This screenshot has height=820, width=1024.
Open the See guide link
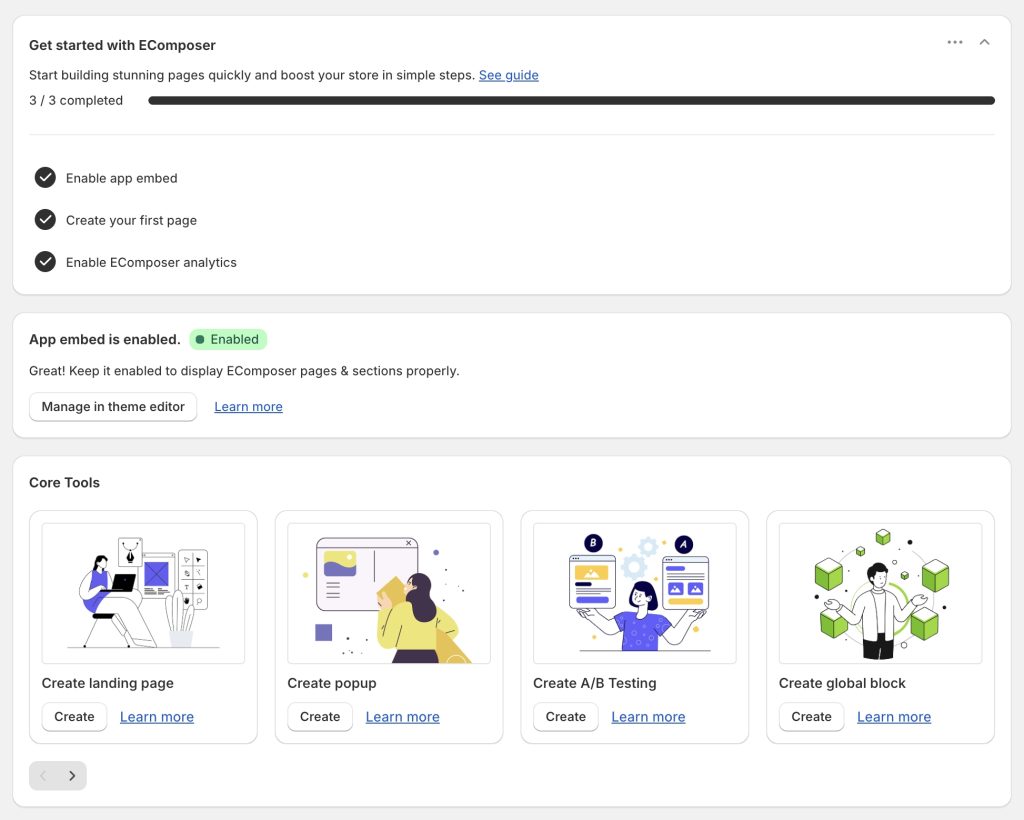(508, 75)
